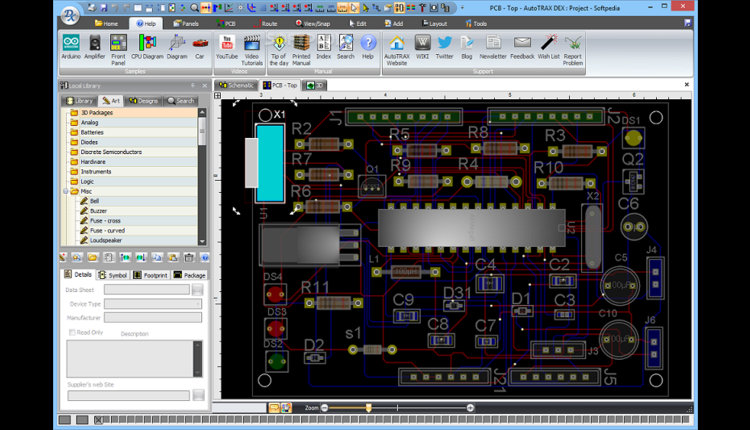Switch to the Panels ribbon tab
750x430 pixels.
(186, 23)
